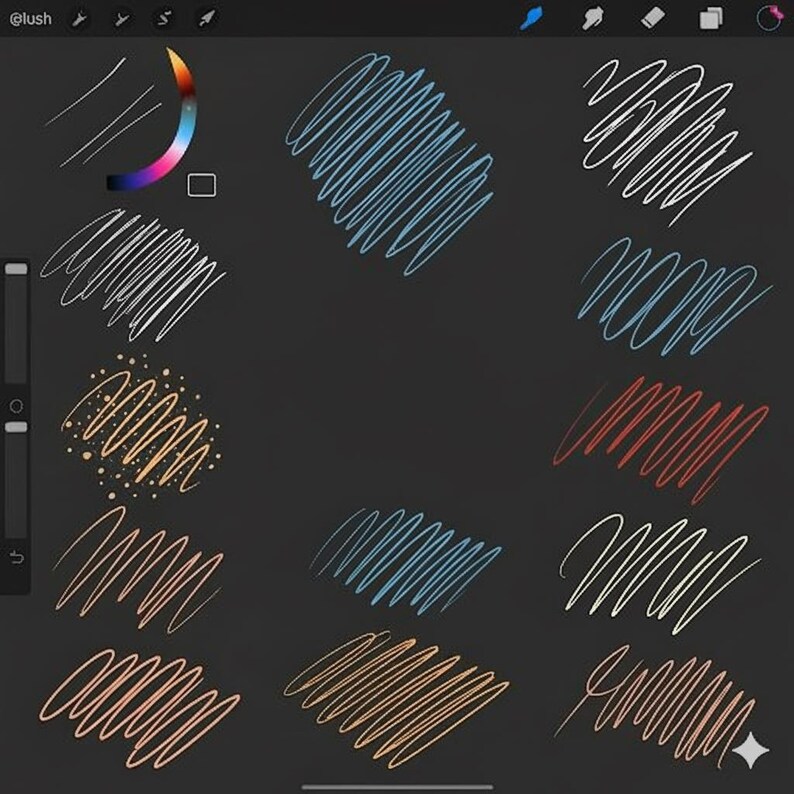Screen dimensions: 794x794
Task: Click the brush size slider handle
Action: point(16,269)
